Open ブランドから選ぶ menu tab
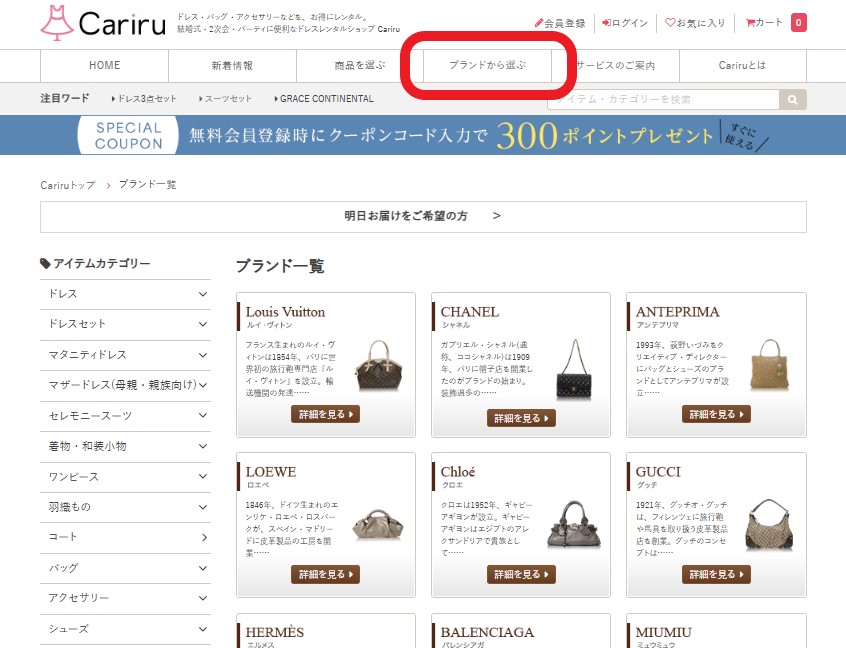846x648 pixels. point(488,66)
